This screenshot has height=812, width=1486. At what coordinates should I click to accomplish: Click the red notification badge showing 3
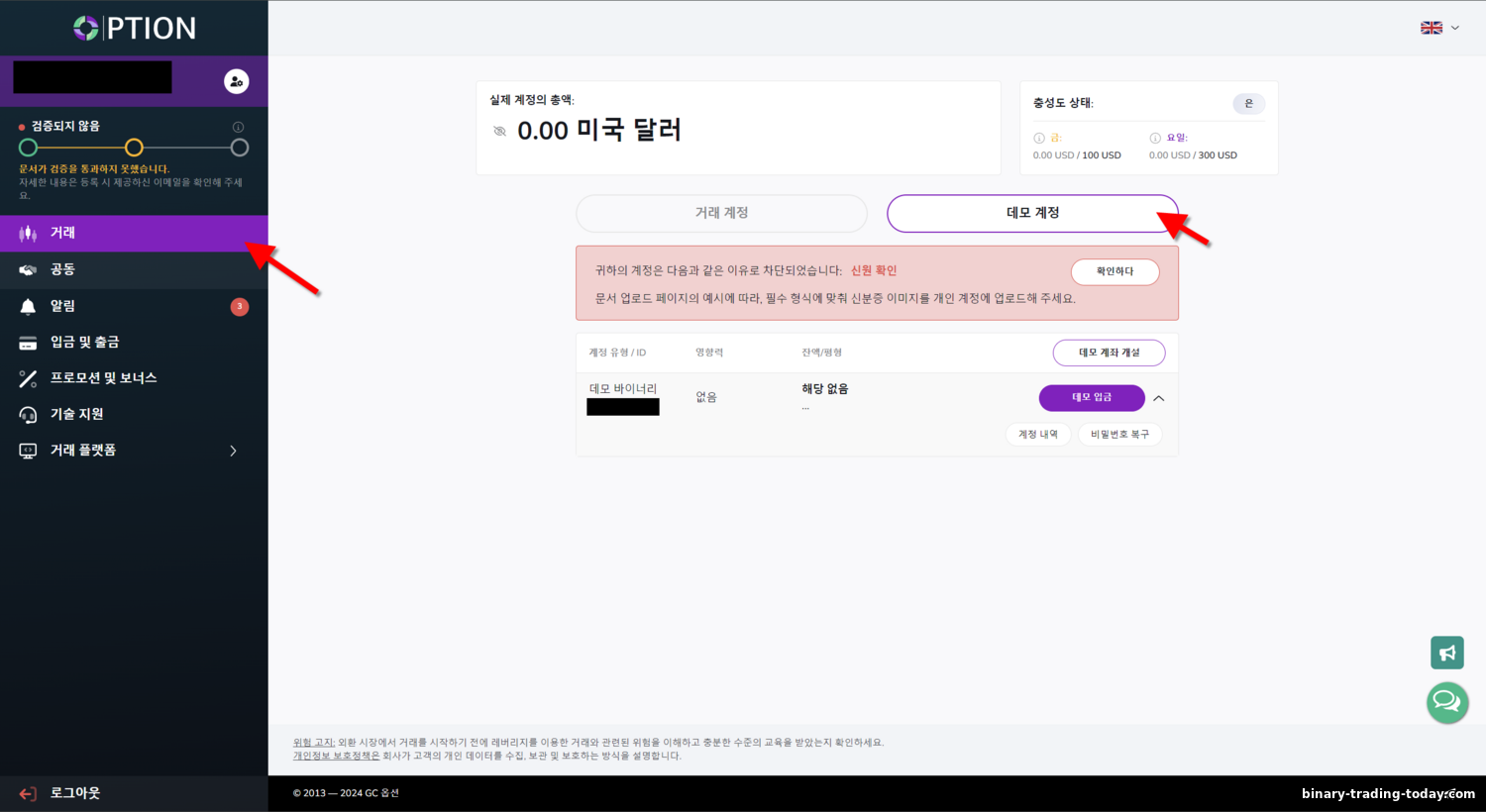240,307
